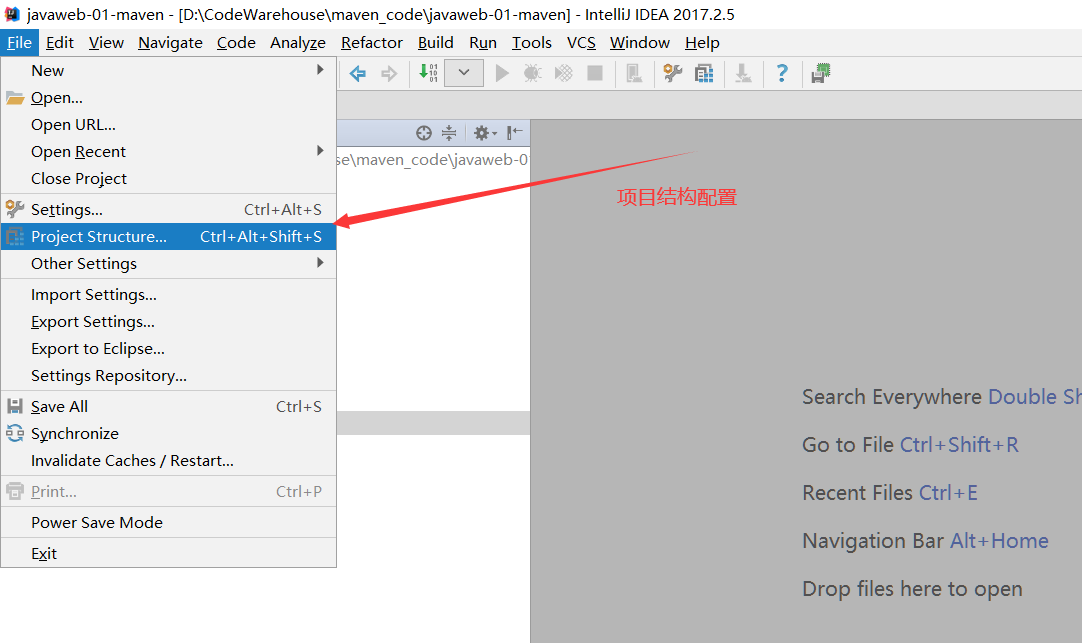The width and height of the screenshot is (1082, 643).
Task: Choose Export Settings... entry
Action: point(168,322)
